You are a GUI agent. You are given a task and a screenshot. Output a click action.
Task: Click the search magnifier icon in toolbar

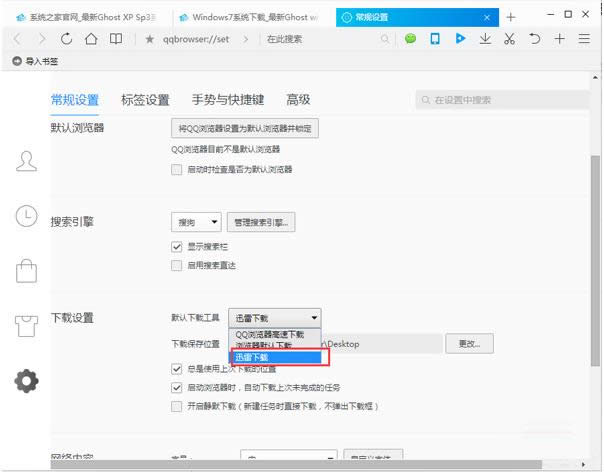tap(384, 39)
